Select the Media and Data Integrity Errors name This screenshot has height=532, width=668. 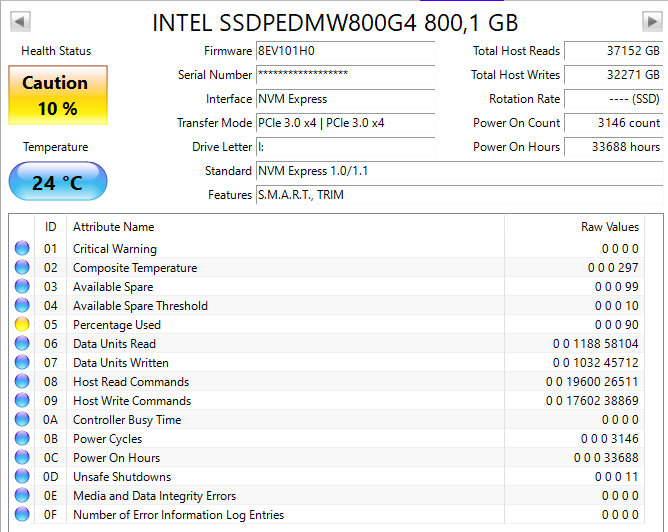154,496
